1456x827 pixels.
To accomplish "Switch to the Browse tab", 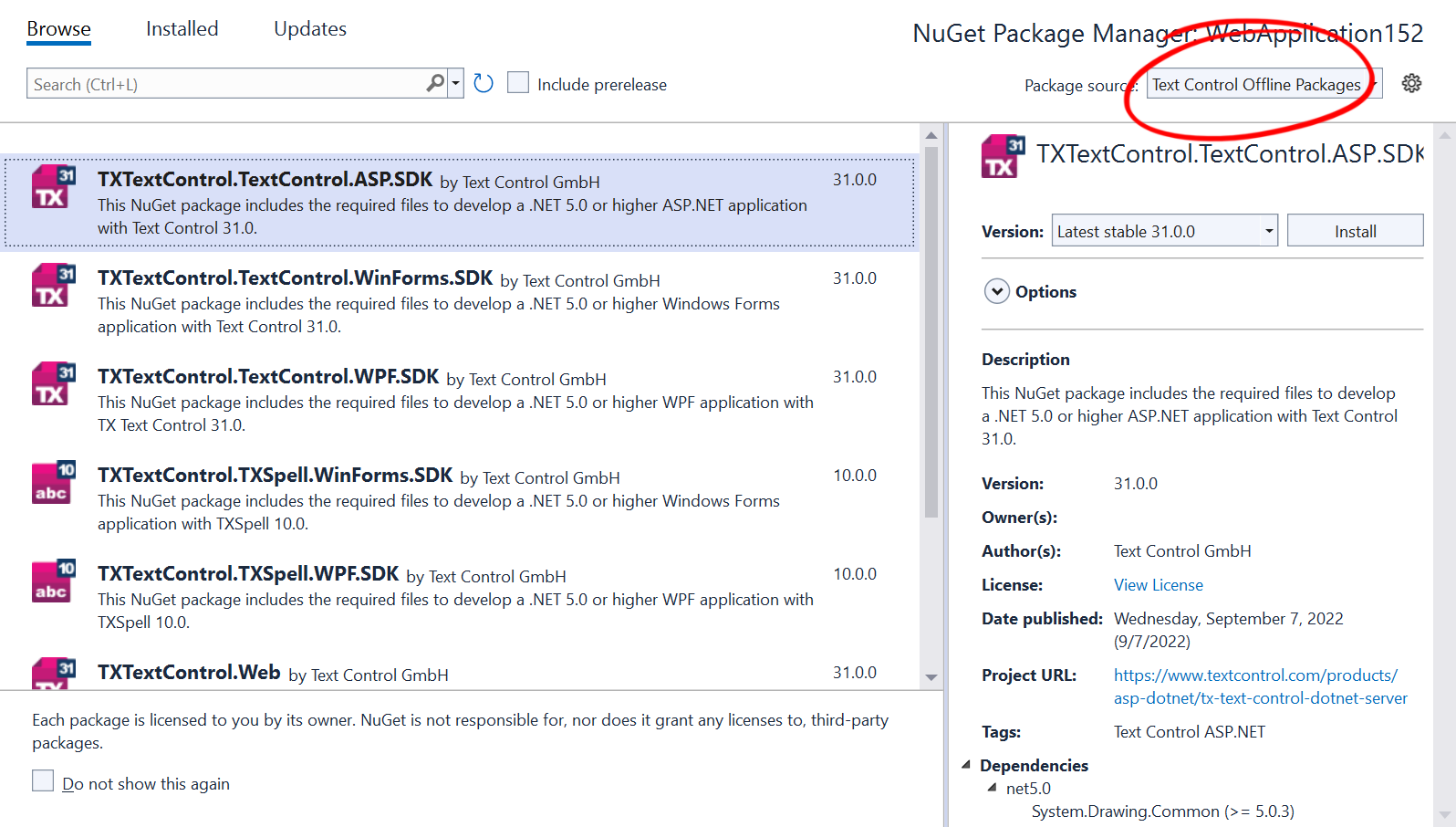I will click(x=58, y=29).
